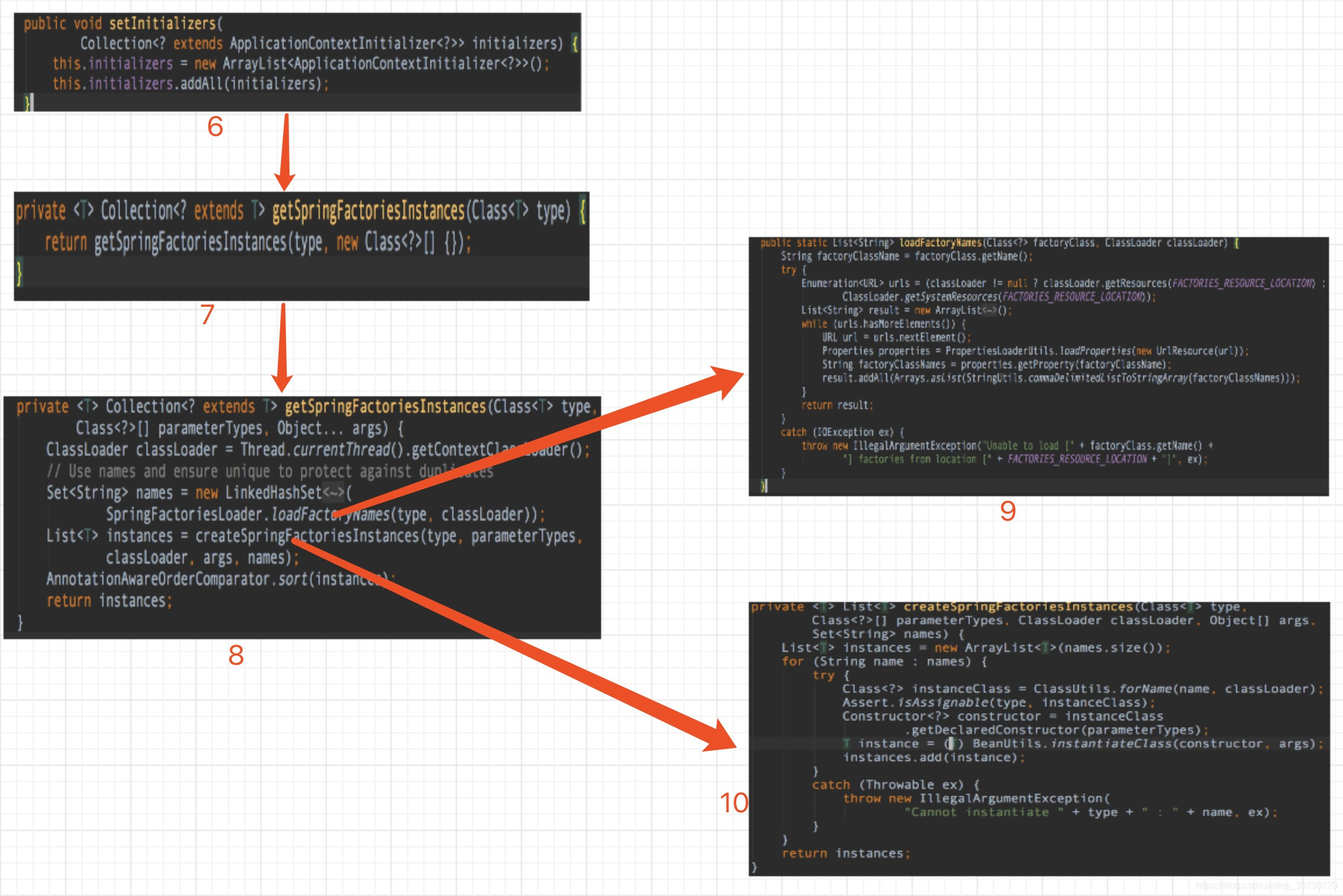Click the 'instances.add(instance);' line
Viewport: 1343px width, 896px height.
pos(934,758)
